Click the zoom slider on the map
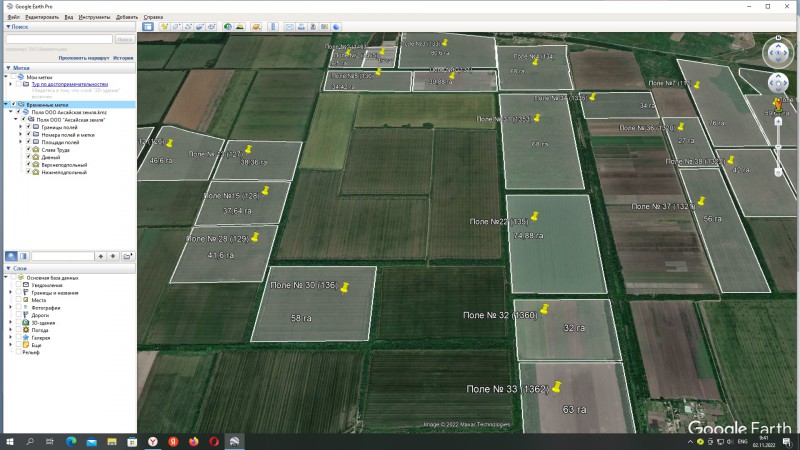Image resolution: width=800 pixels, height=450 pixels. click(x=778, y=147)
